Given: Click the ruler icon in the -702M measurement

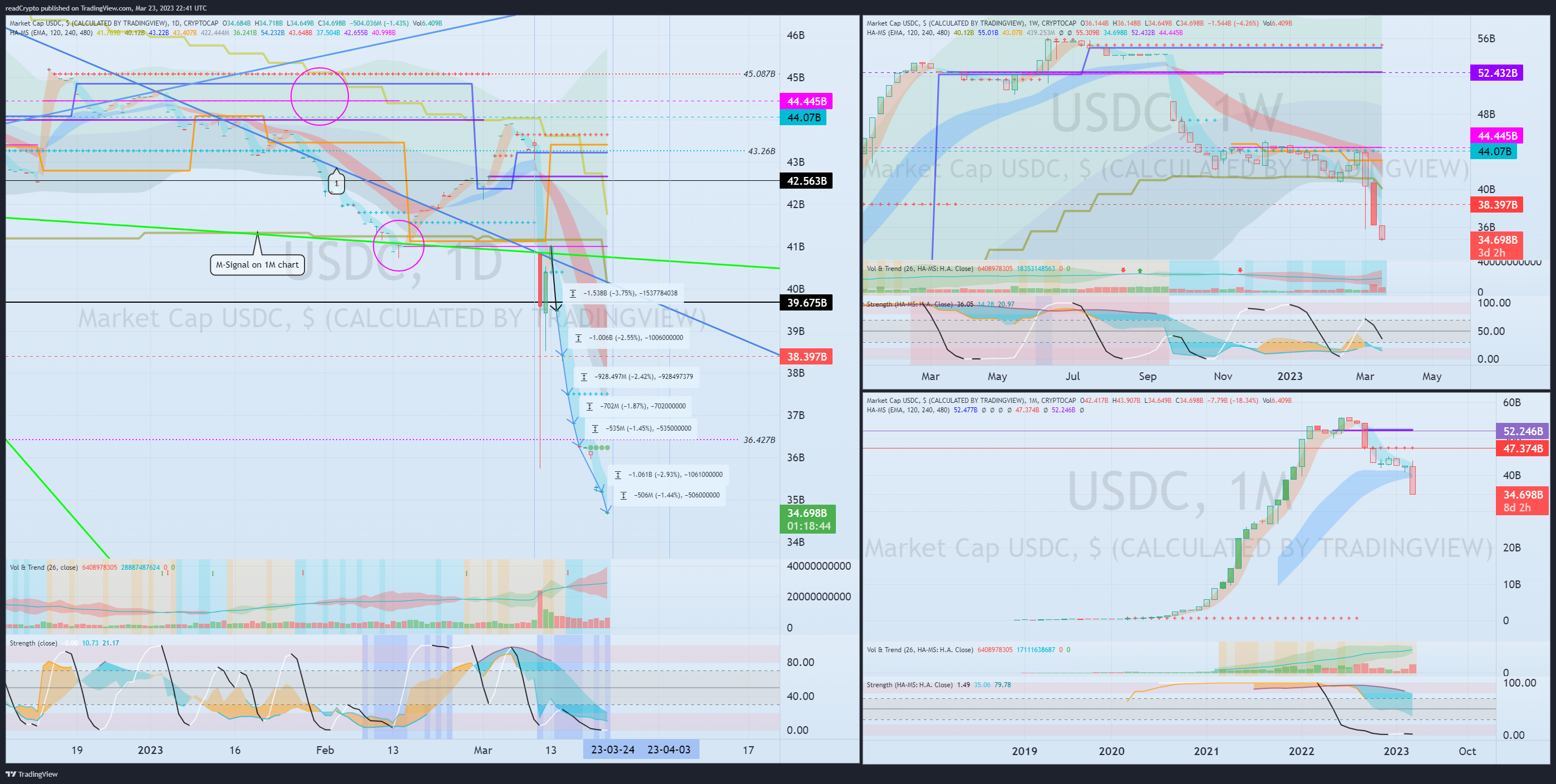Looking at the screenshot, I should 589,406.
